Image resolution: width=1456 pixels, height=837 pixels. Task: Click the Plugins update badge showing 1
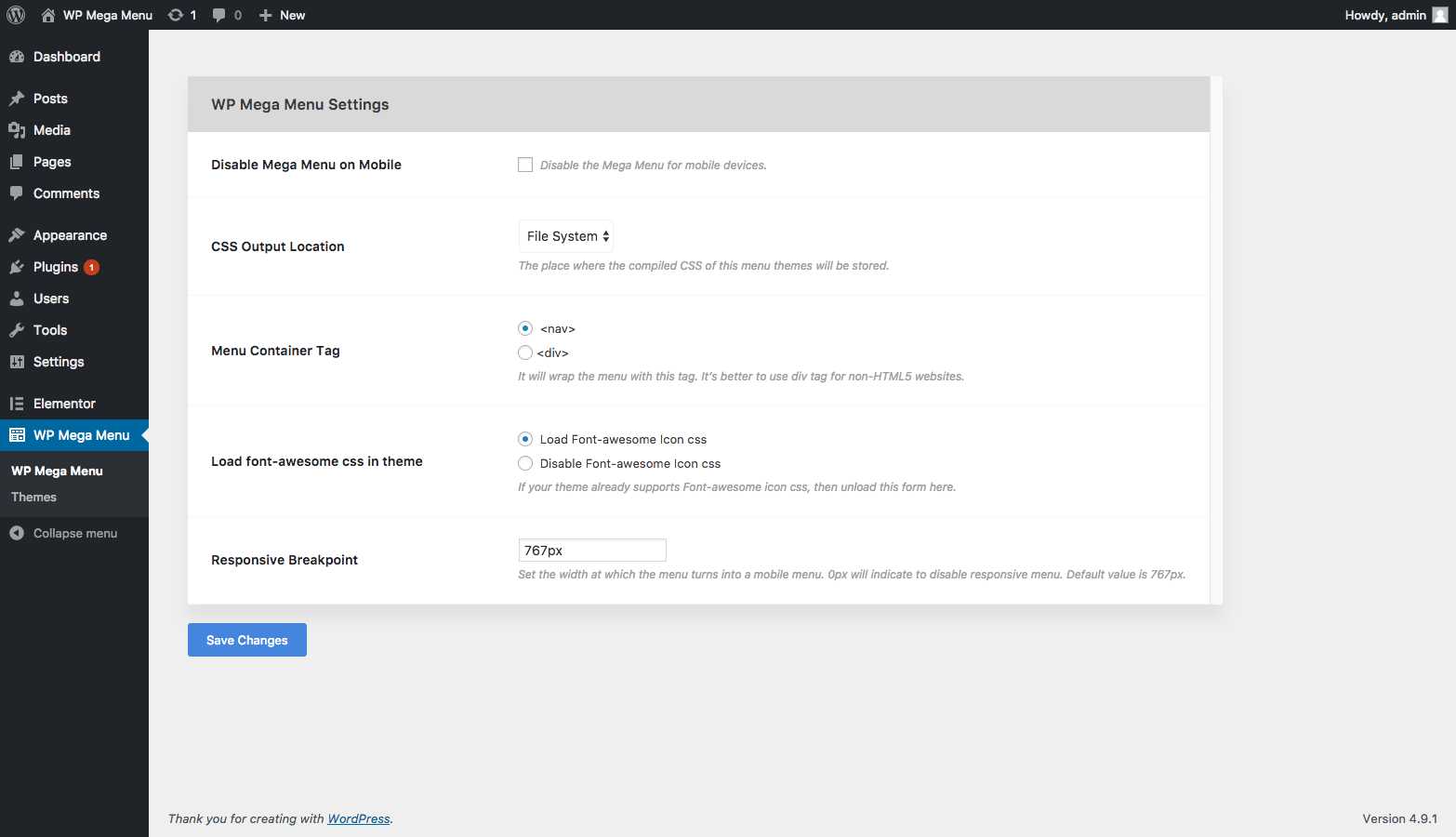(x=91, y=267)
